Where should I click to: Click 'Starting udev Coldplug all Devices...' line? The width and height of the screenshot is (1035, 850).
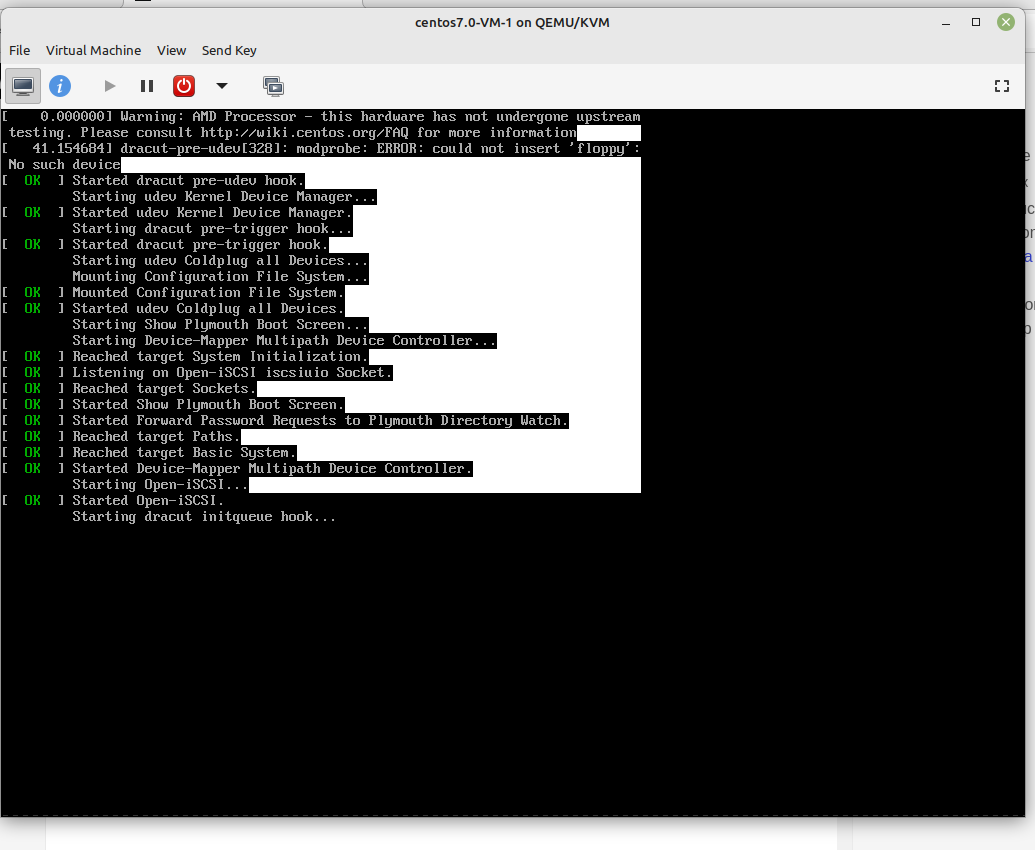pyautogui.click(x=220, y=261)
